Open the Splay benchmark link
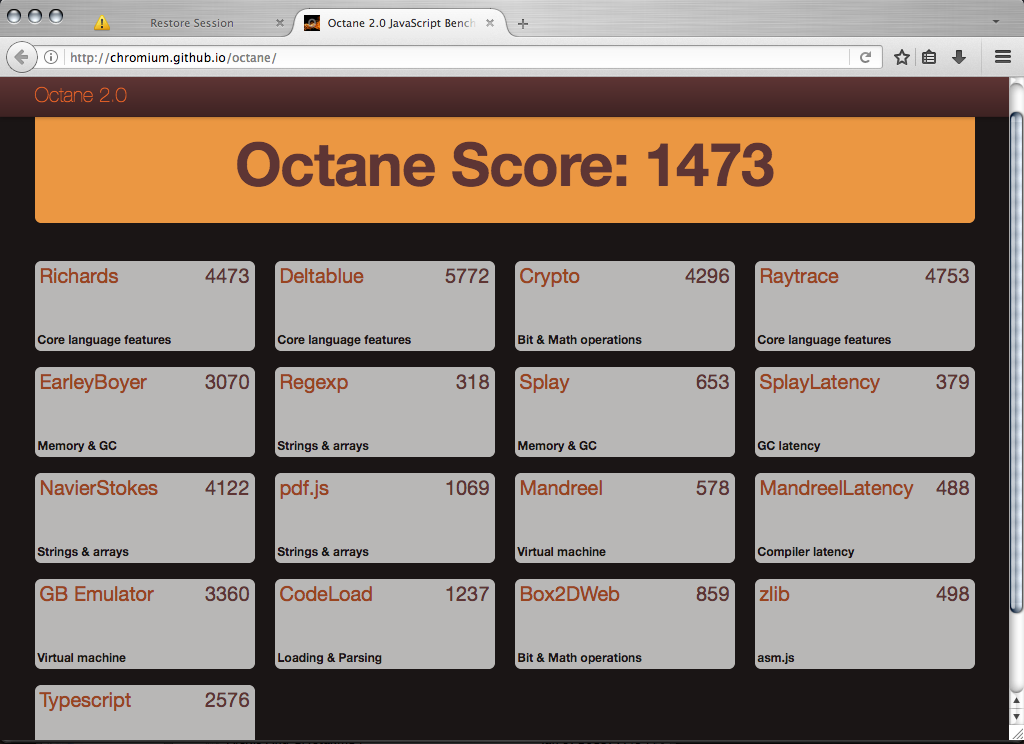The height and width of the screenshot is (744, 1024). [544, 382]
